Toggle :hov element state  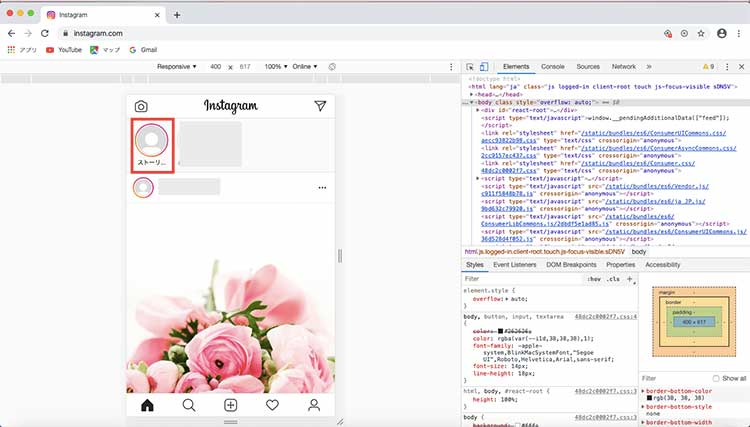click(594, 279)
